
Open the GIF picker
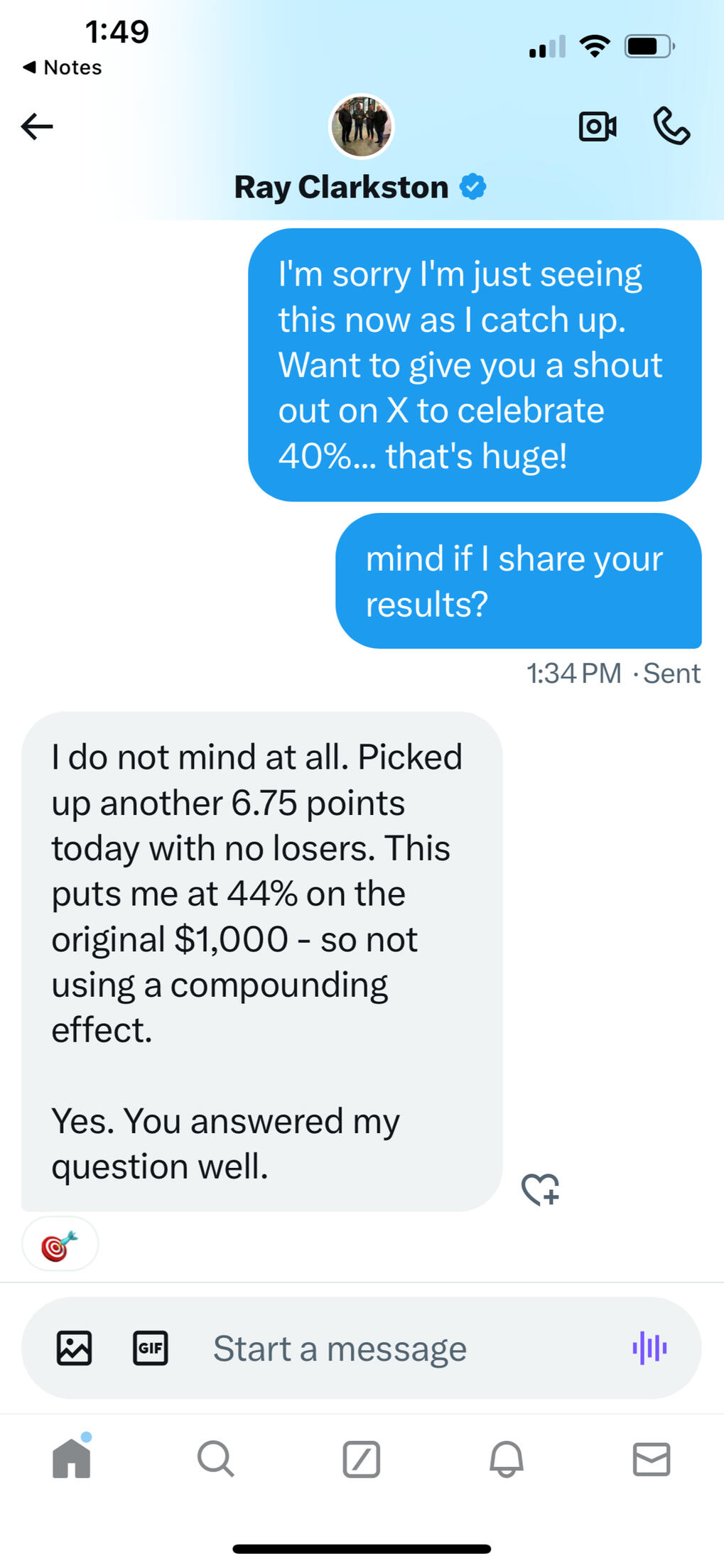151,1348
